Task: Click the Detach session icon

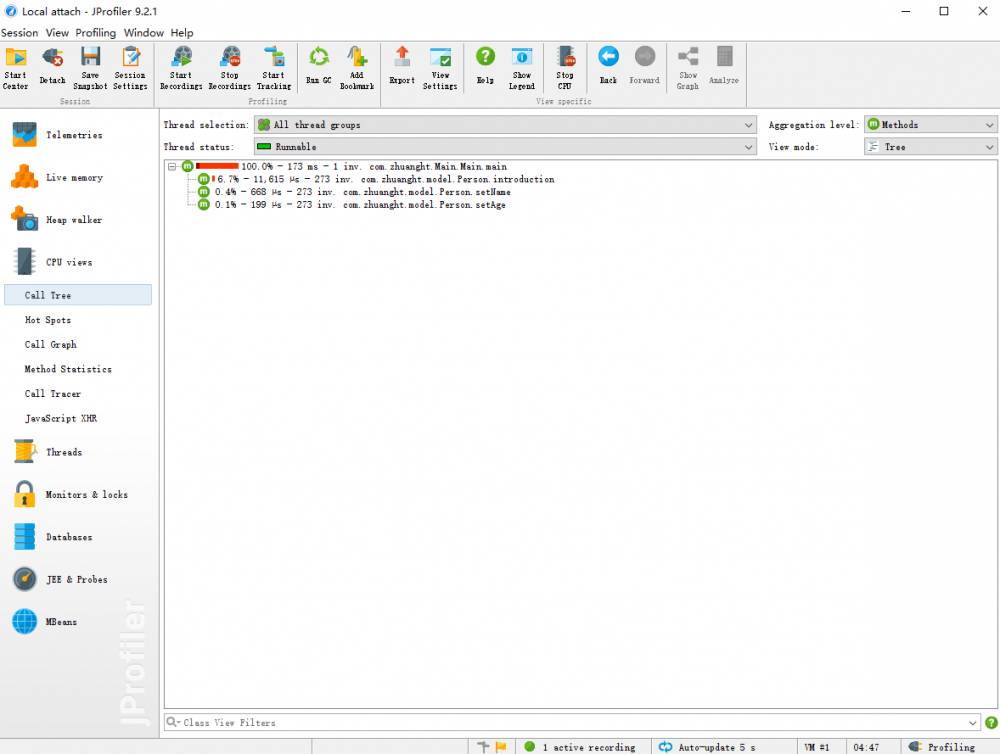Action: 52,68
